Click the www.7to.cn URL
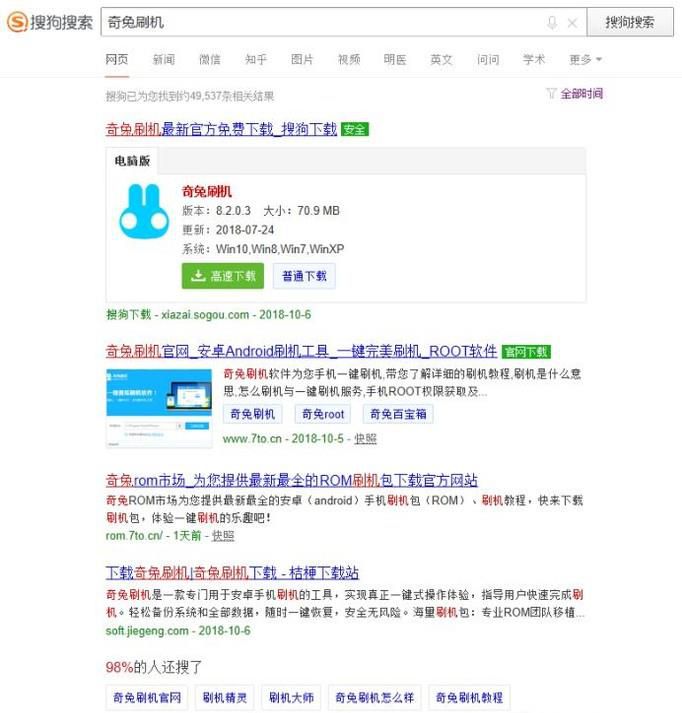Screen dimensions: 682x713 (252, 439)
